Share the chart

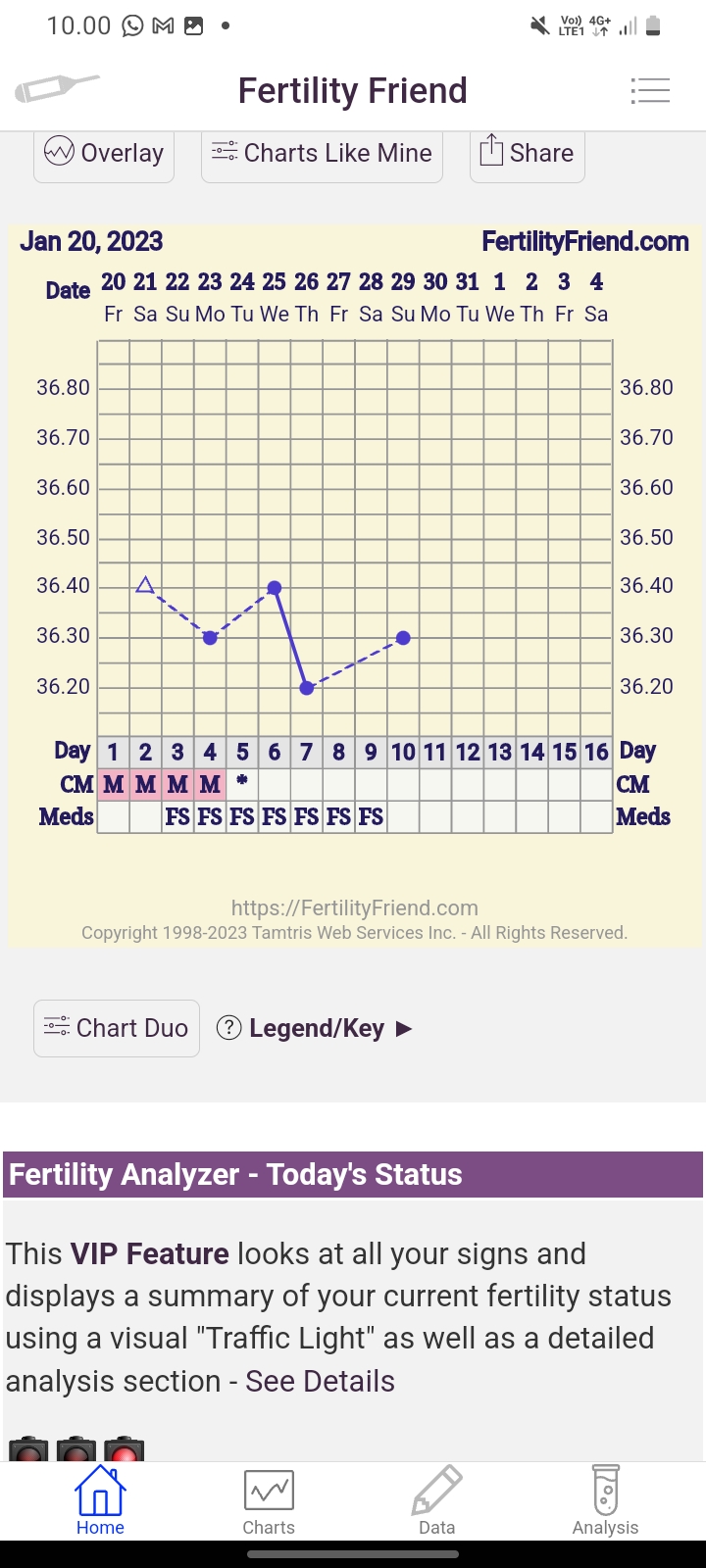click(x=527, y=154)
